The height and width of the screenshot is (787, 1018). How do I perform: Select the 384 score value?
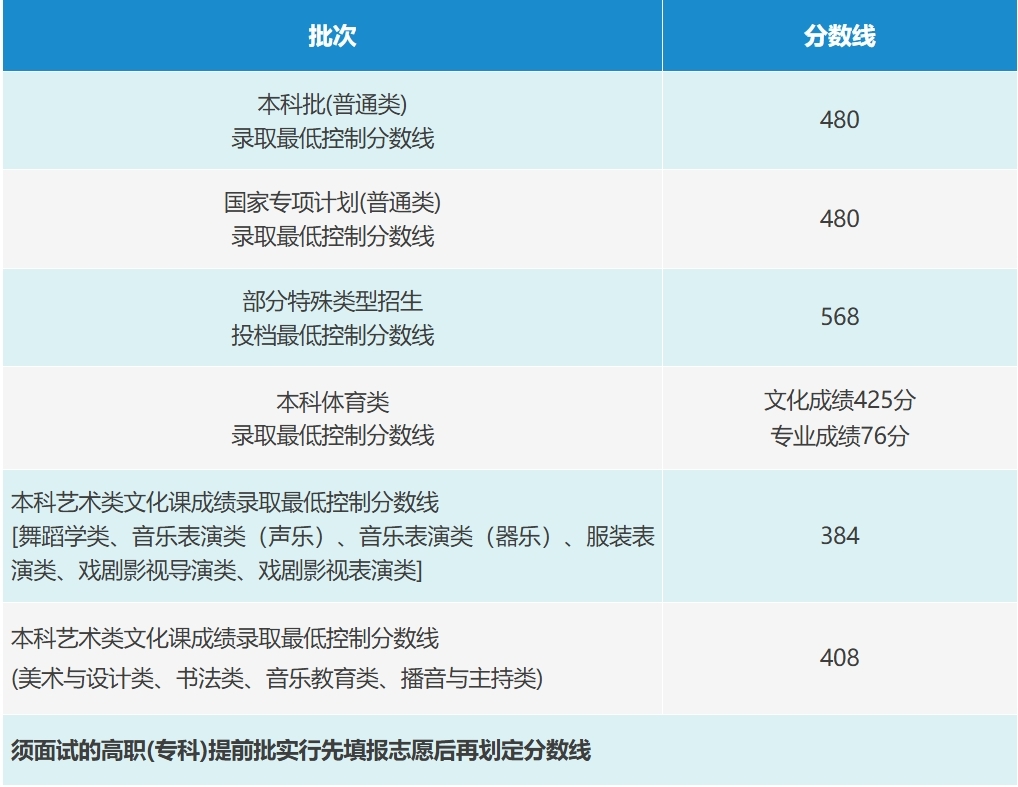coord(839,536)
